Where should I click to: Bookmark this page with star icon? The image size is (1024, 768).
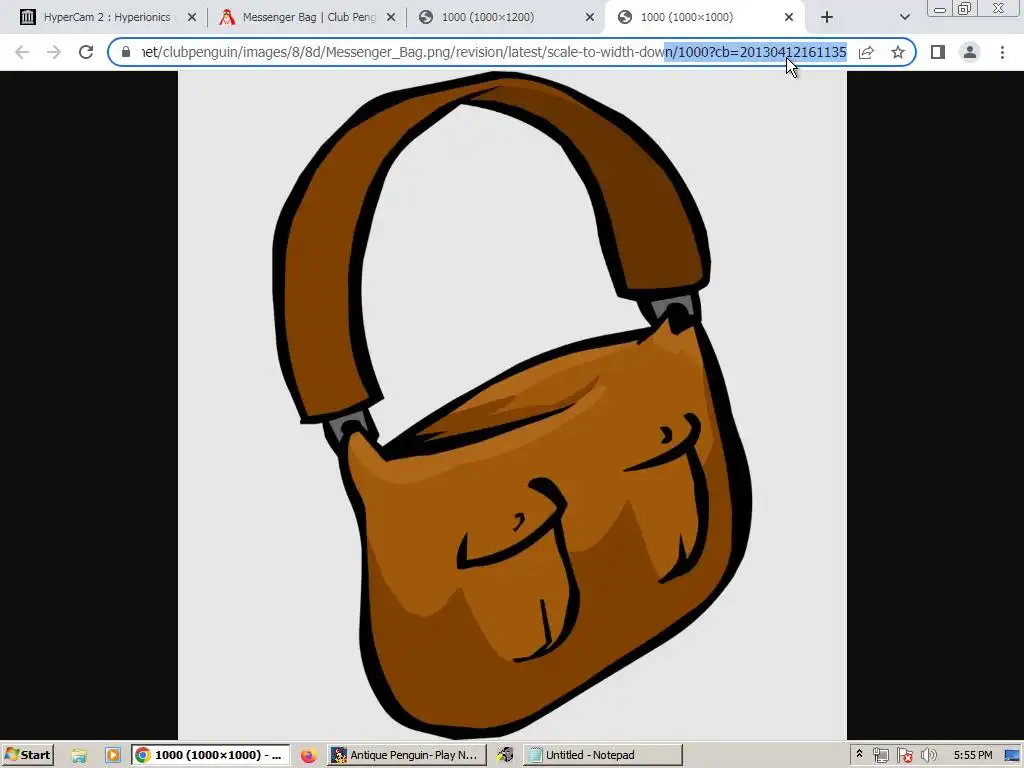[x=898, y=52]
